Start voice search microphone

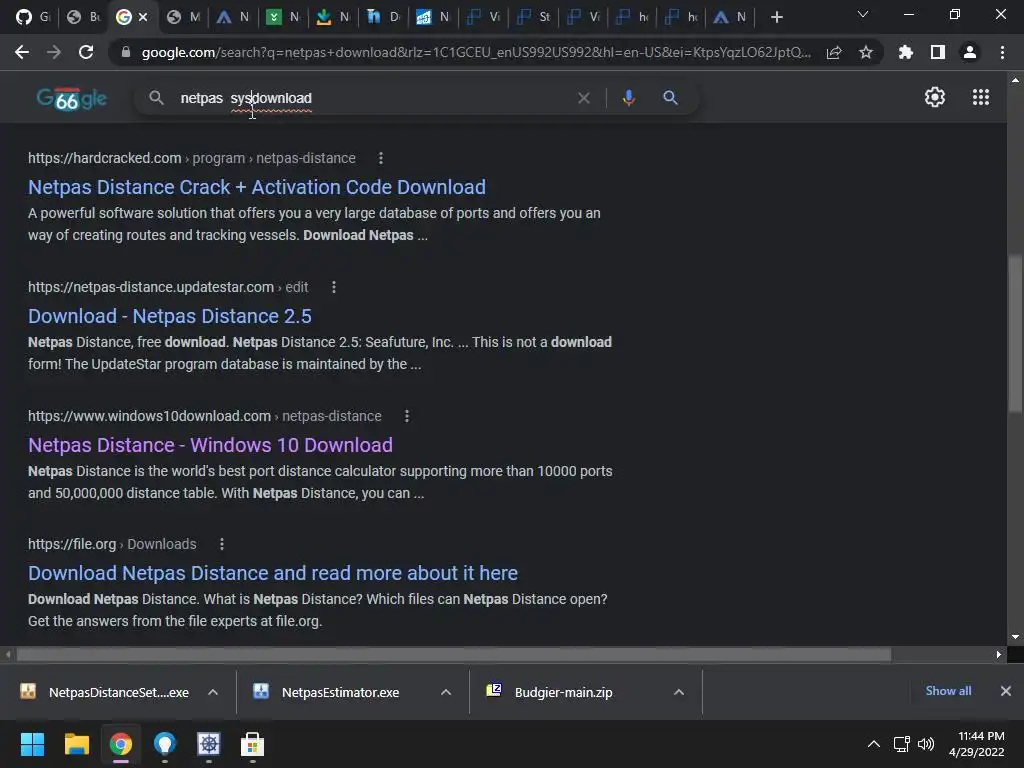click(x=629, y=98)
